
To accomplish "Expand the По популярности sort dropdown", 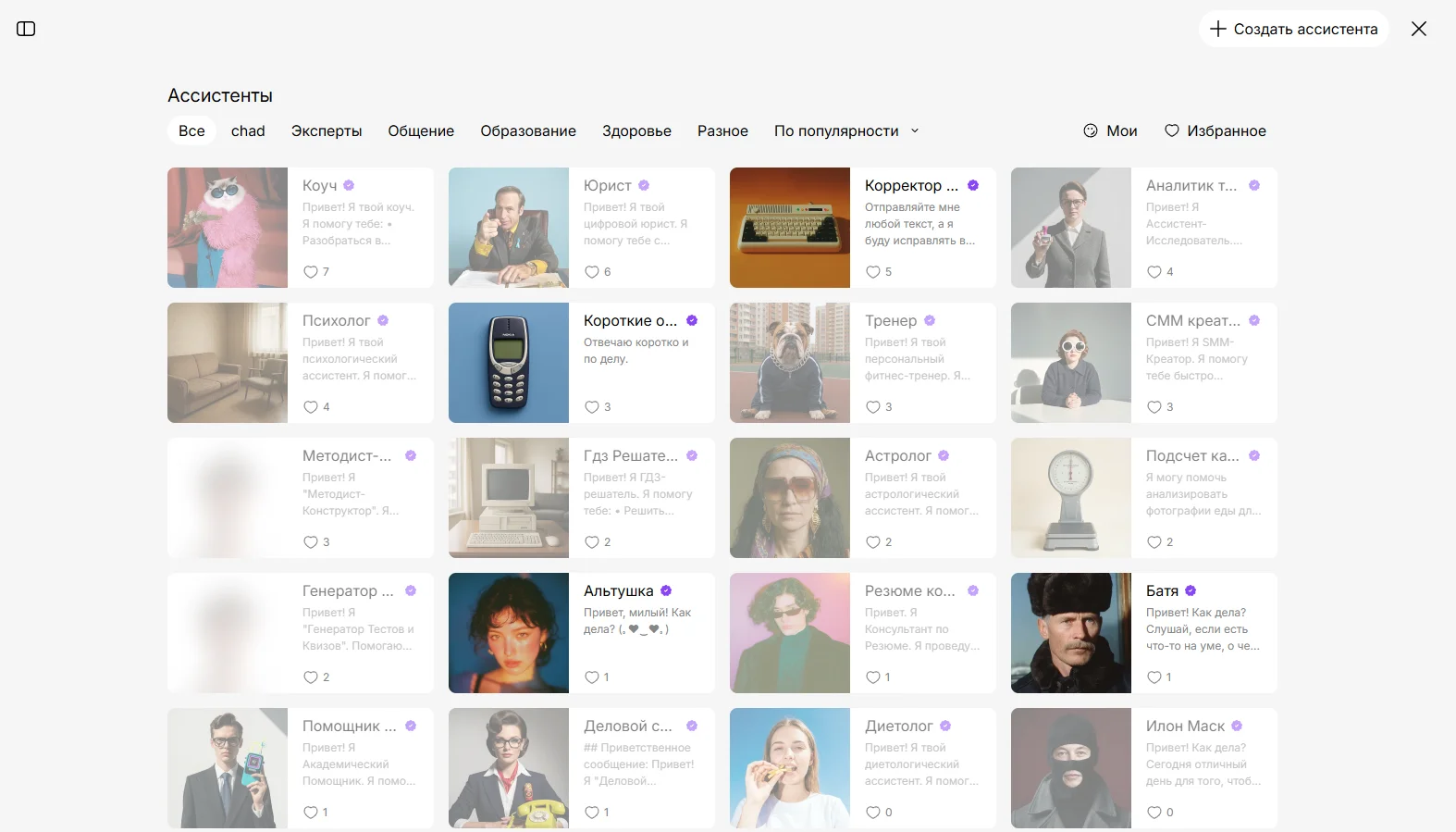I will (846, 130).
